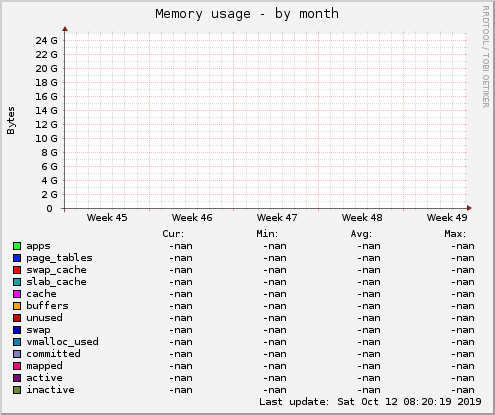
Task: Click the dark blue swap legend swatch
Action: click(x=17, y=330)
